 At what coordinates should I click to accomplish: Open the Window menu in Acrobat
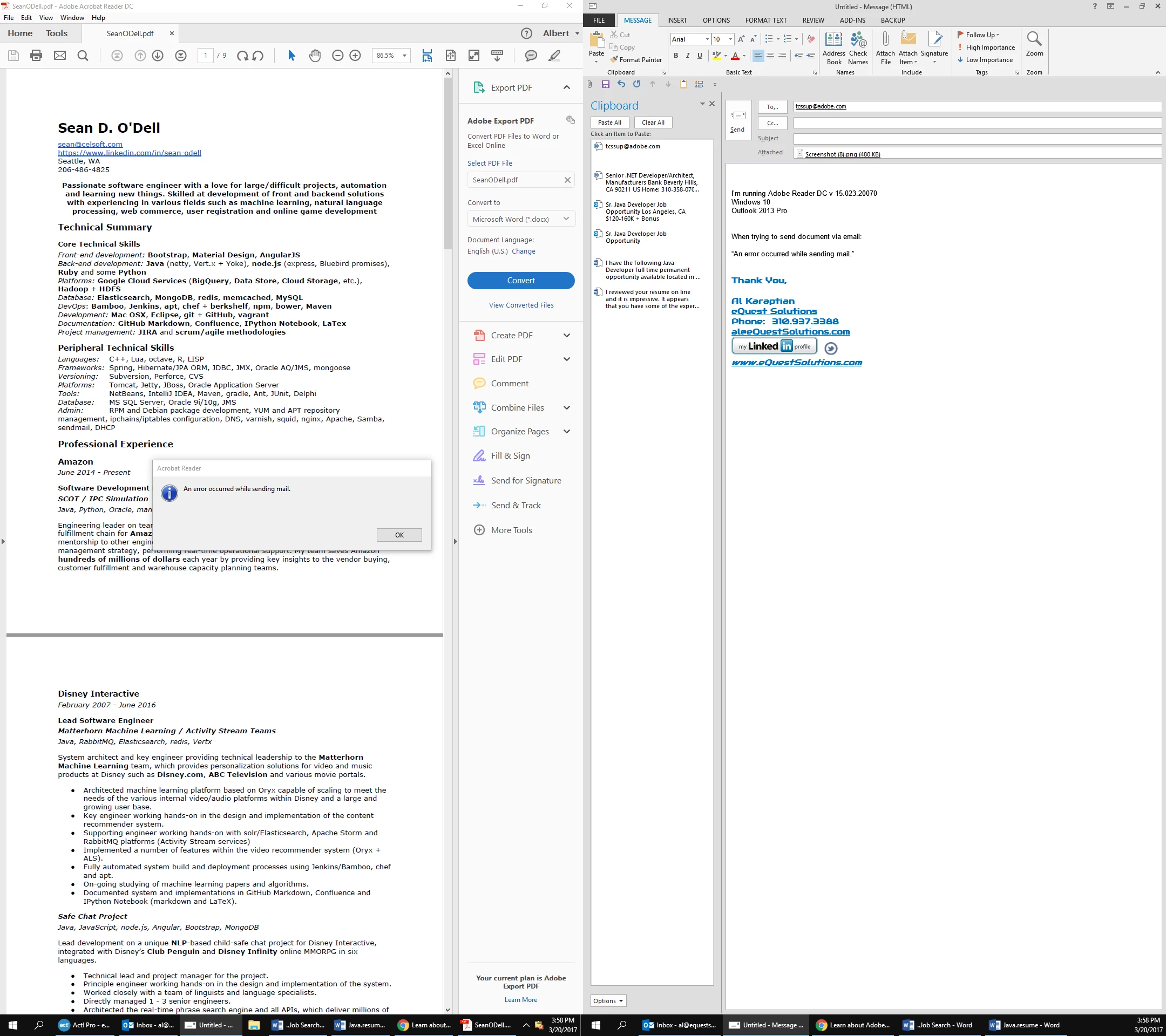(72, 18)
